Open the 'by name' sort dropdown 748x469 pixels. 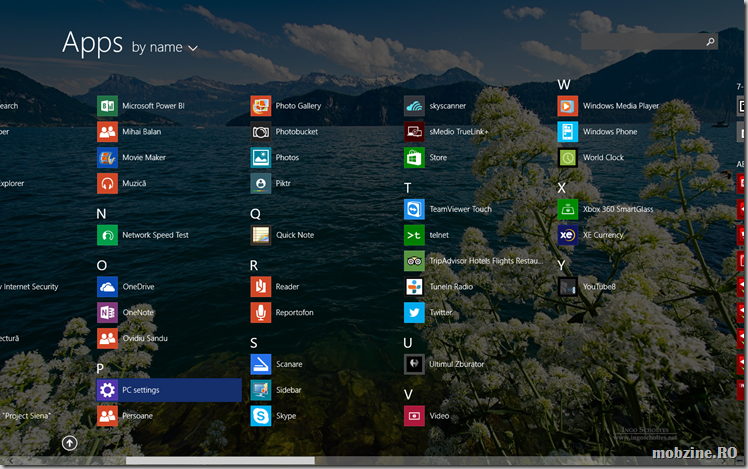[165, 47]
